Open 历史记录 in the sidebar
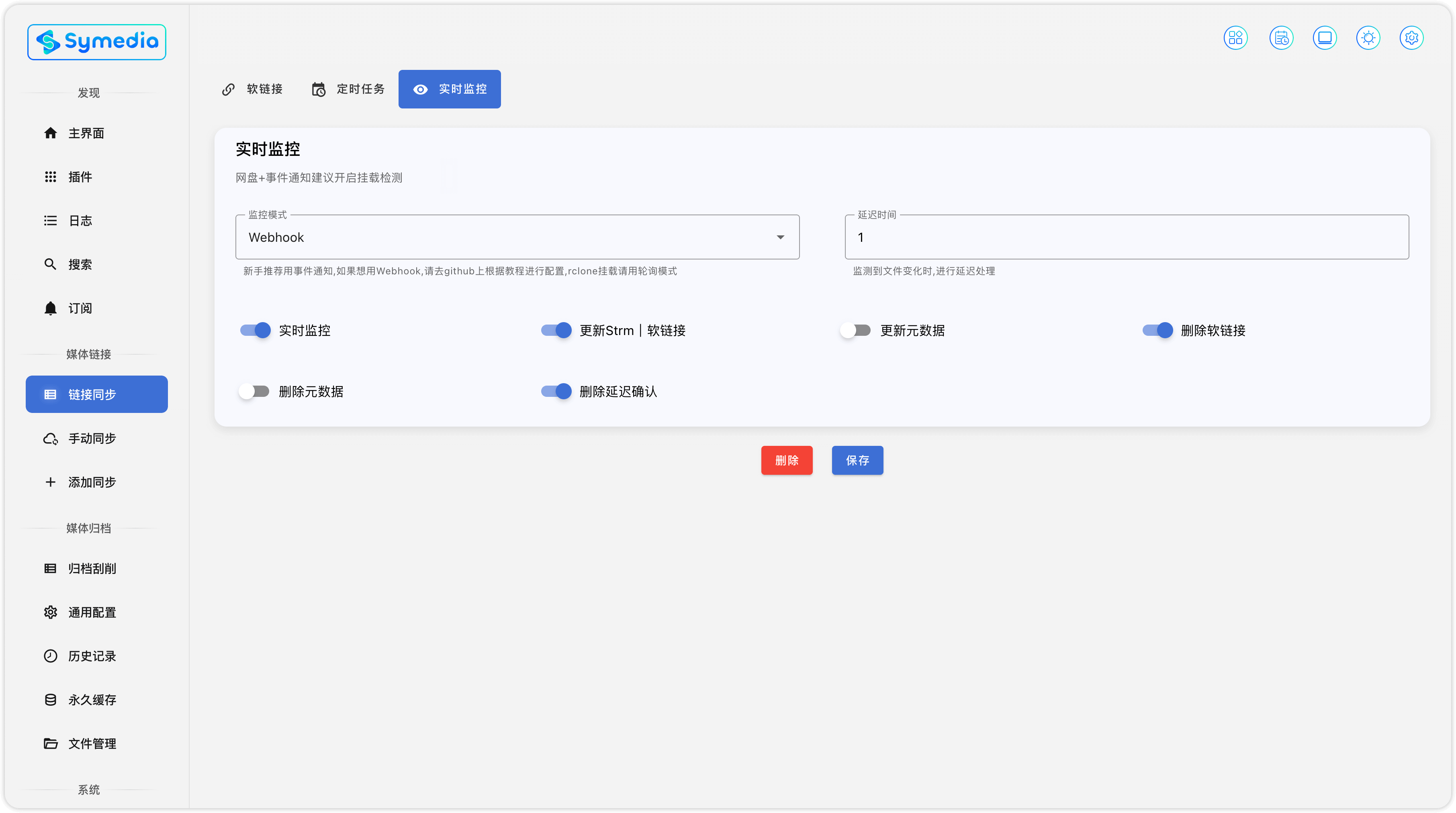This screenshot has height=813, width=1456. coord(97,656)
